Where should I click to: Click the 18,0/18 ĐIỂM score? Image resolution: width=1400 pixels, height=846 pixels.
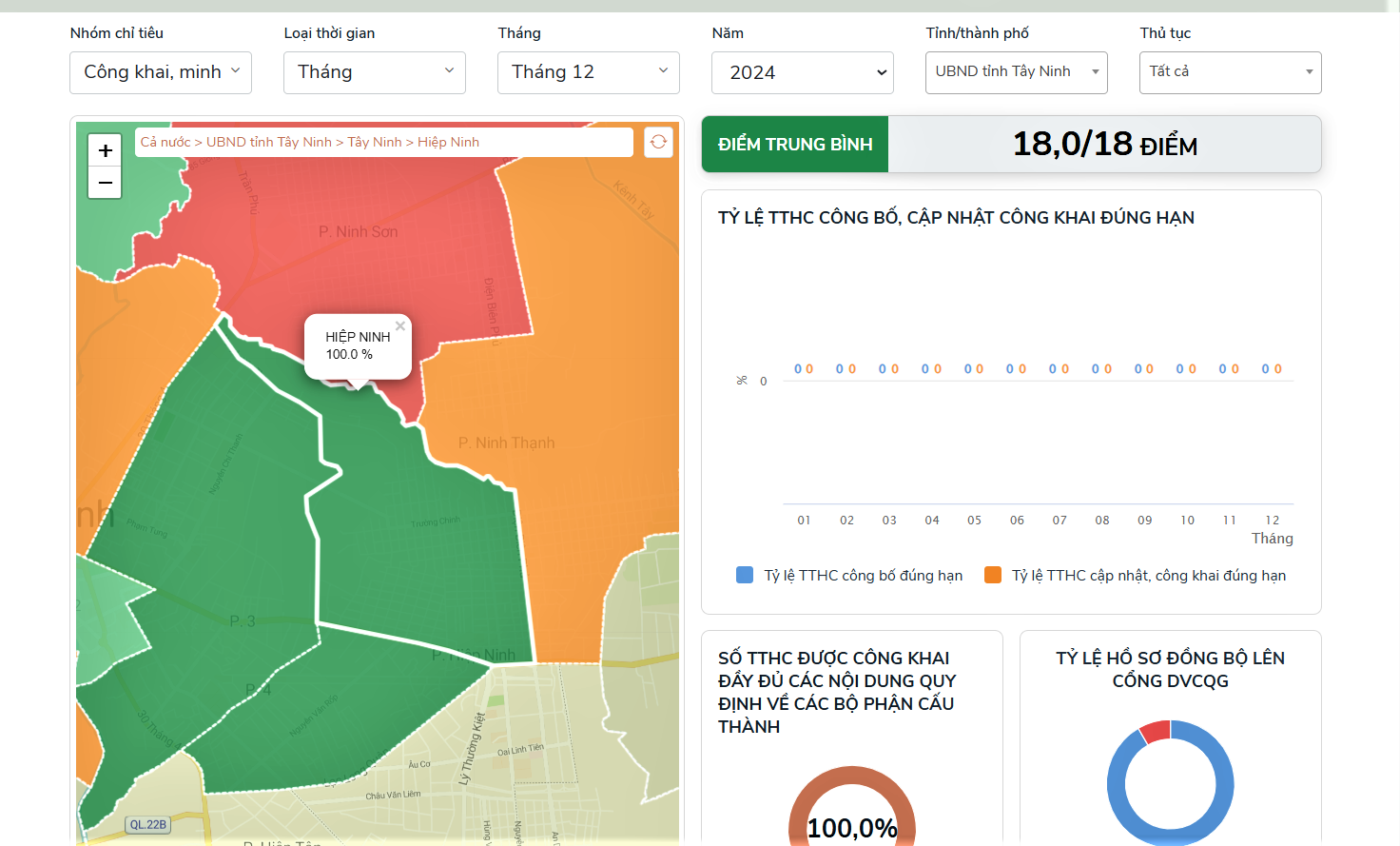click(x=1105, y=145)
